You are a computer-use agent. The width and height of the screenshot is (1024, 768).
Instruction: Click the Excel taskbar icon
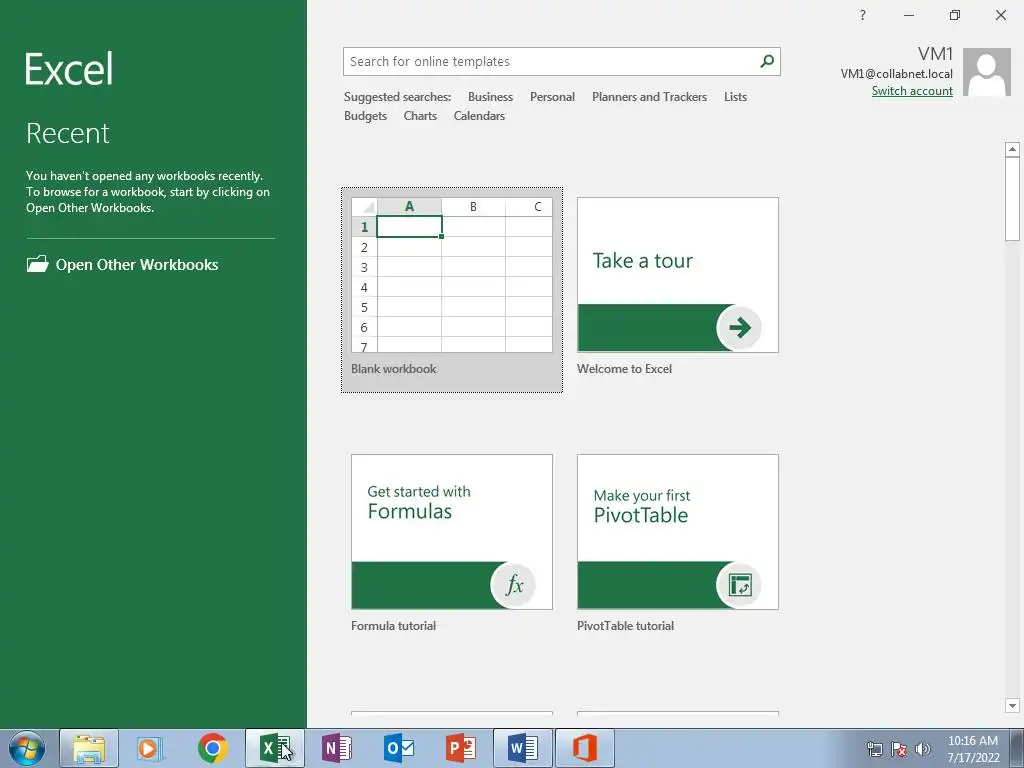[x=275, y=748]
